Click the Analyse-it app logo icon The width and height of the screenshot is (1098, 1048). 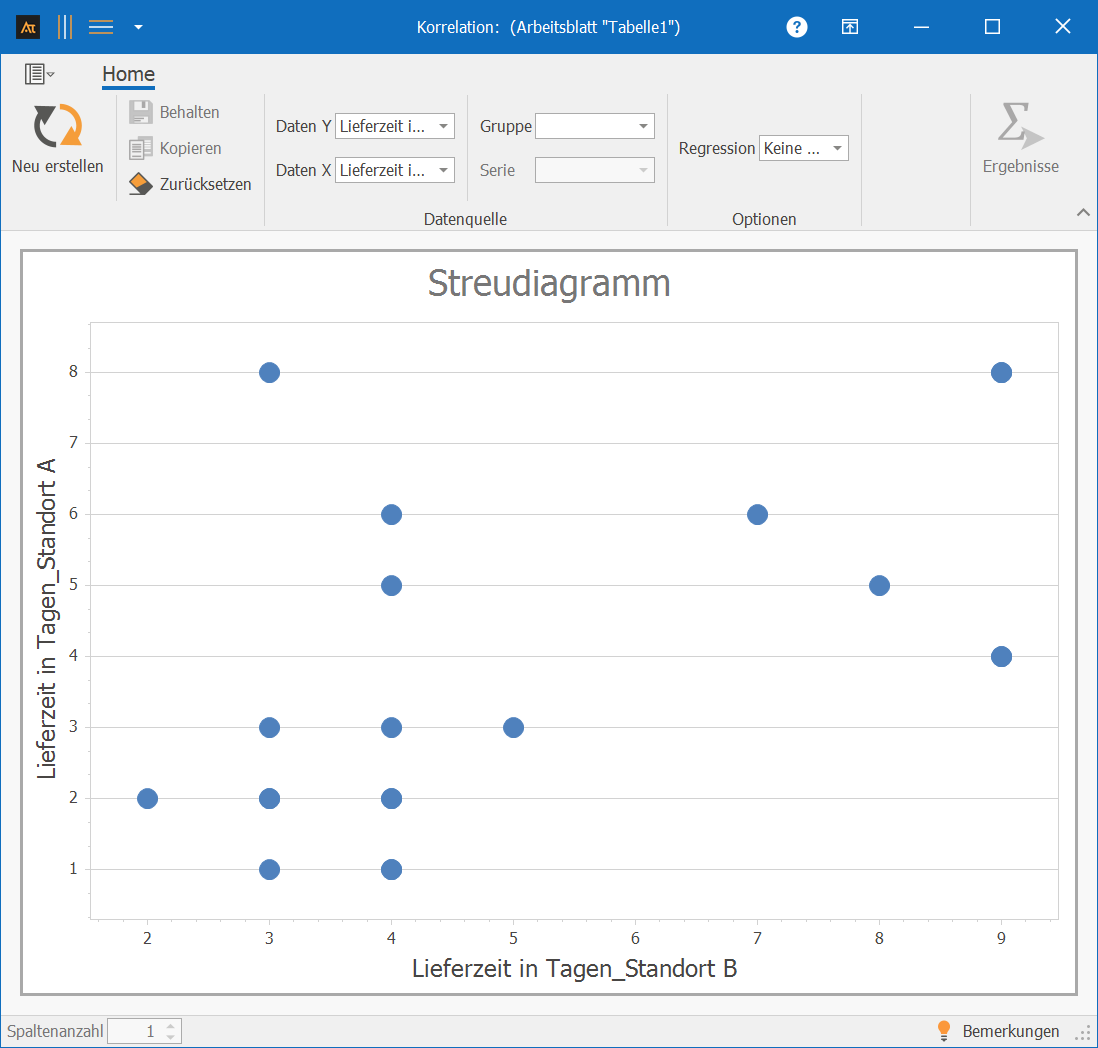(28, 27)
